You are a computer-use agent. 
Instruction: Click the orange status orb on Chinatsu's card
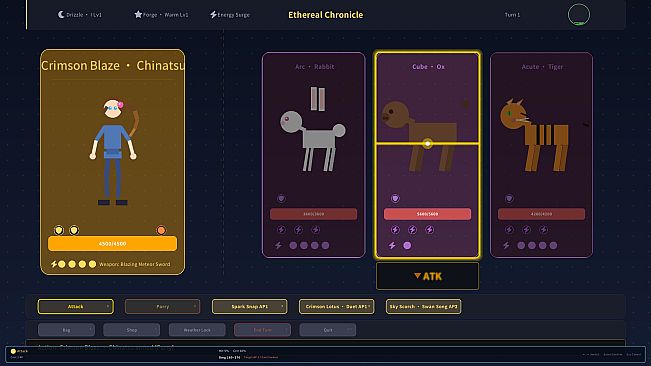(x=161, y=230)
